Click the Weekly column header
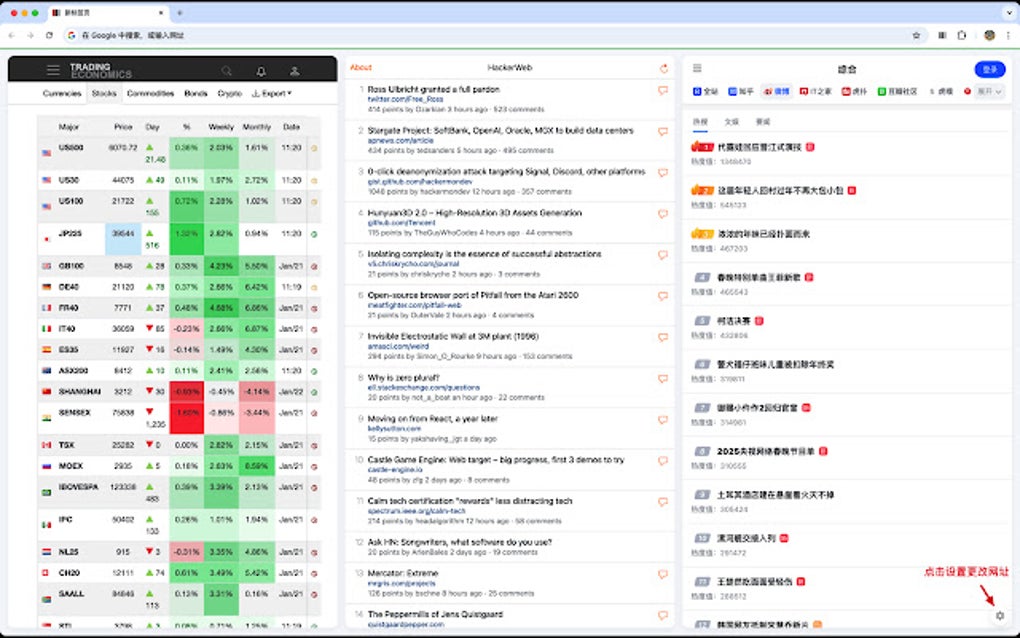This screenshot has width=1020, height=638. (x=221, y=127)
